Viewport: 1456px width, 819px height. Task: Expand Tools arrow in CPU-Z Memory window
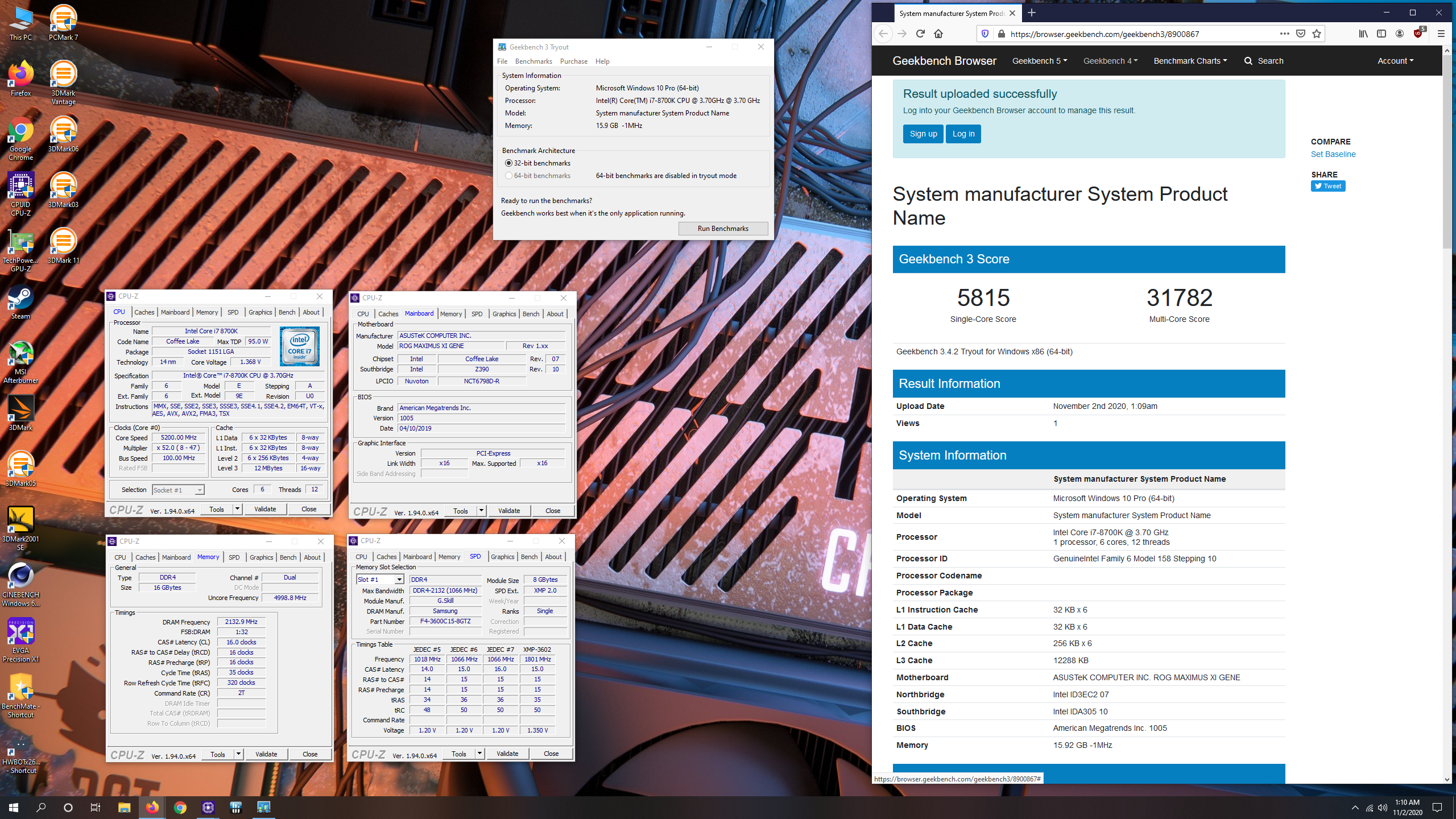click(x=238, y=754)
